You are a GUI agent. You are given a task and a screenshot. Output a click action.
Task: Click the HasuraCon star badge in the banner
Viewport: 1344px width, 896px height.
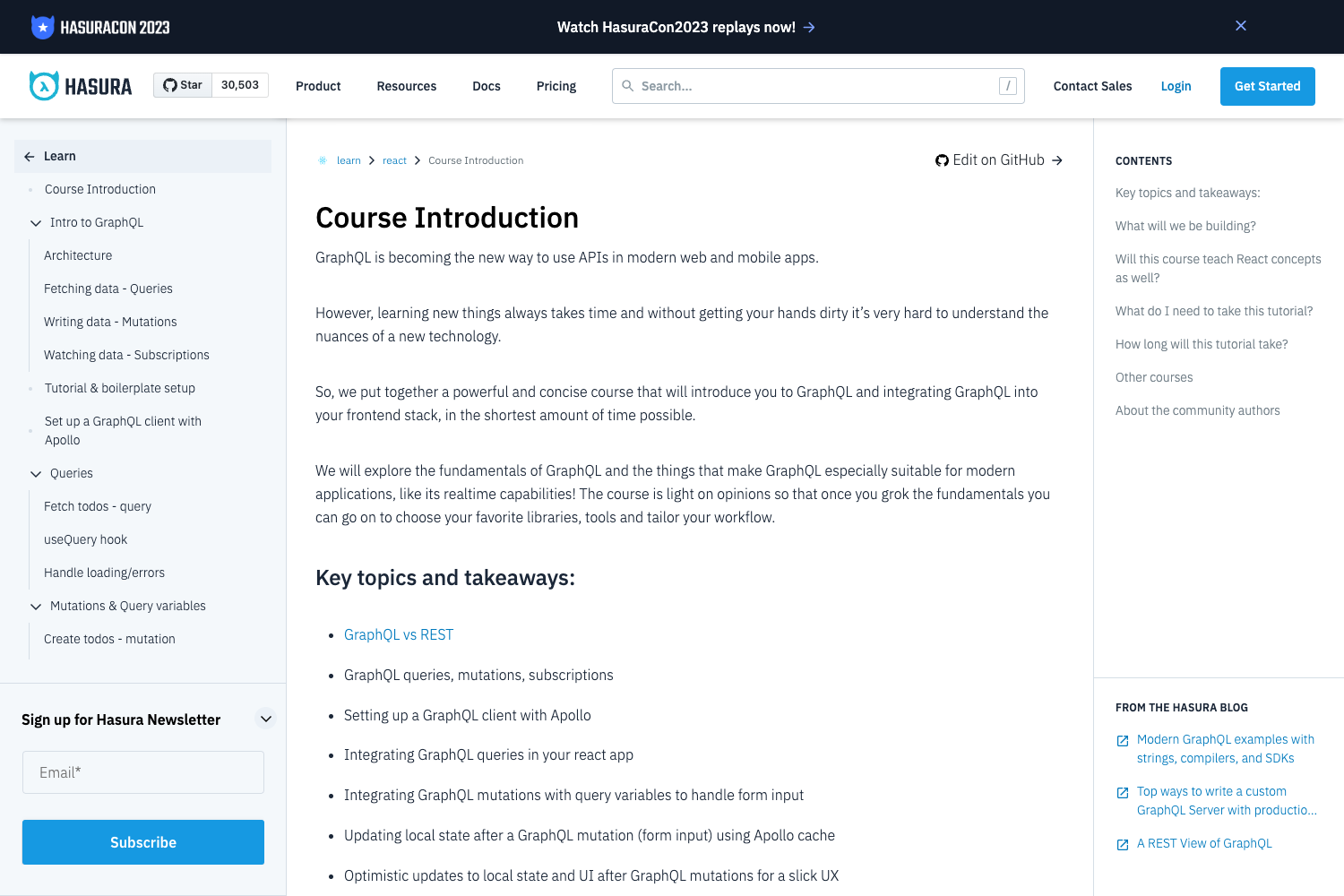pos(42,26)
